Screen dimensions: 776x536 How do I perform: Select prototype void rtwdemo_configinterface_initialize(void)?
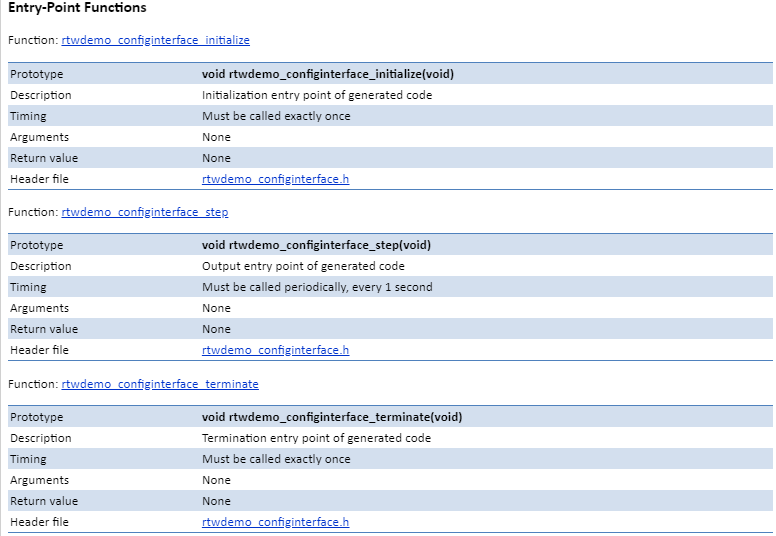(328, 74)
